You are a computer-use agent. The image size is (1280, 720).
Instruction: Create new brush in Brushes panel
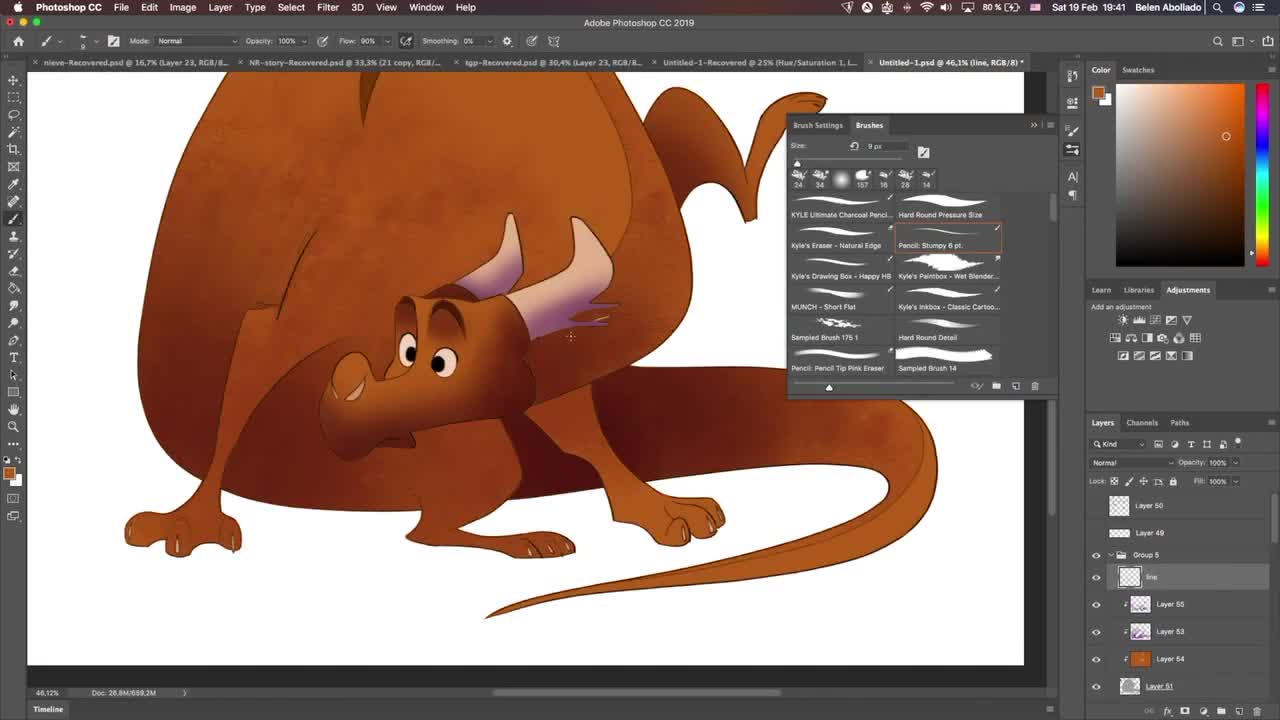click(x=1015, y=386)
